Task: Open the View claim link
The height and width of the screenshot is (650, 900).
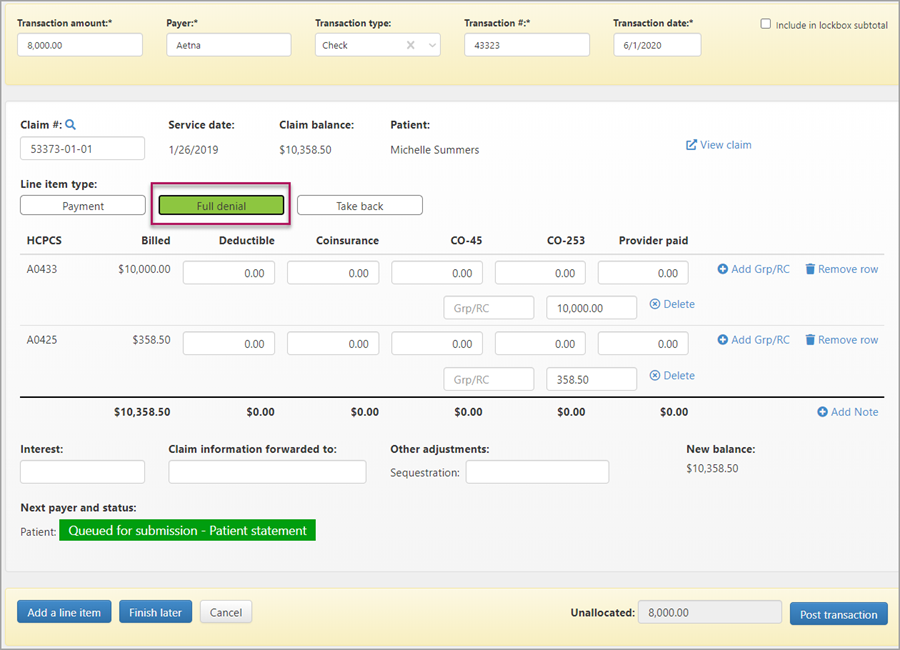Action: [718, 145]
